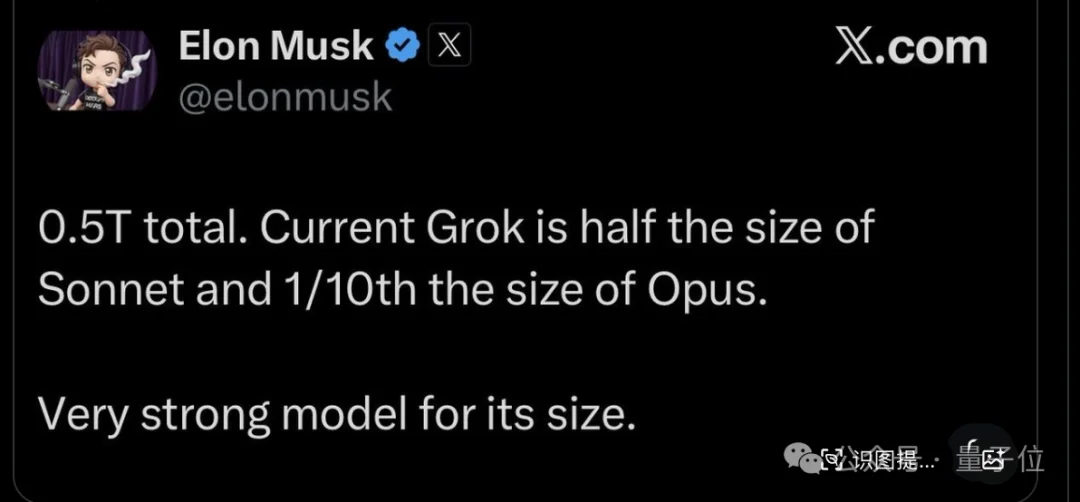Open the @elonmusk handle link

point(285,97)
